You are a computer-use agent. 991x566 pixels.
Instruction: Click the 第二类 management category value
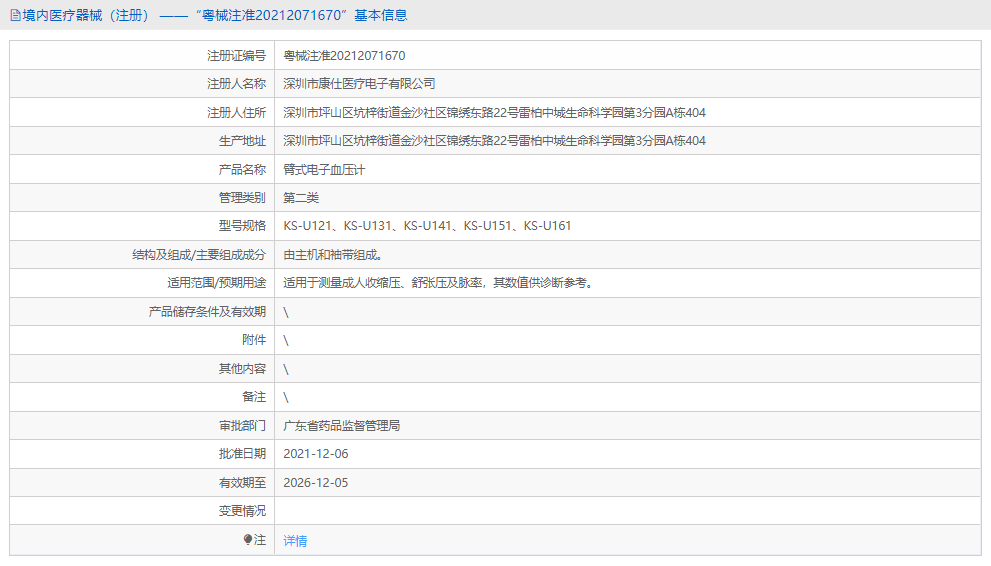click(301, 198)
